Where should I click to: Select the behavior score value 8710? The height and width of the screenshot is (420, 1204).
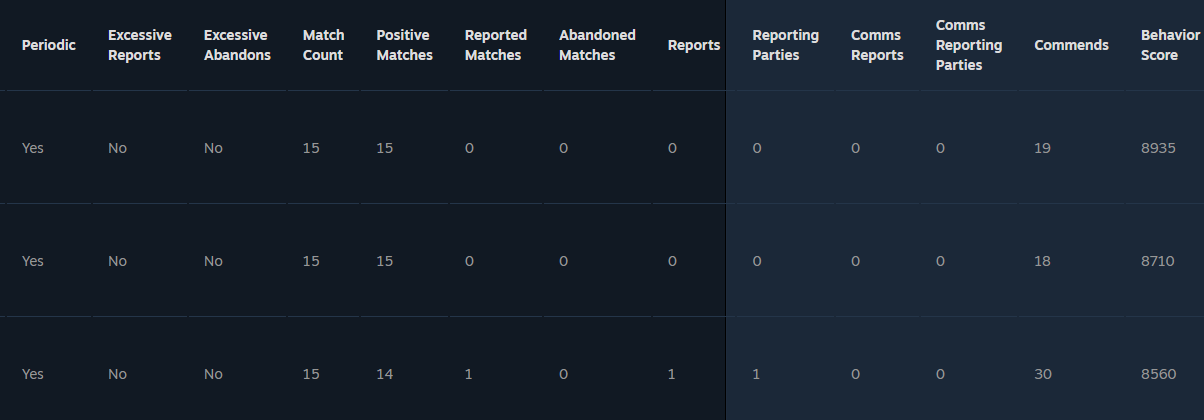pos(1157,261)
